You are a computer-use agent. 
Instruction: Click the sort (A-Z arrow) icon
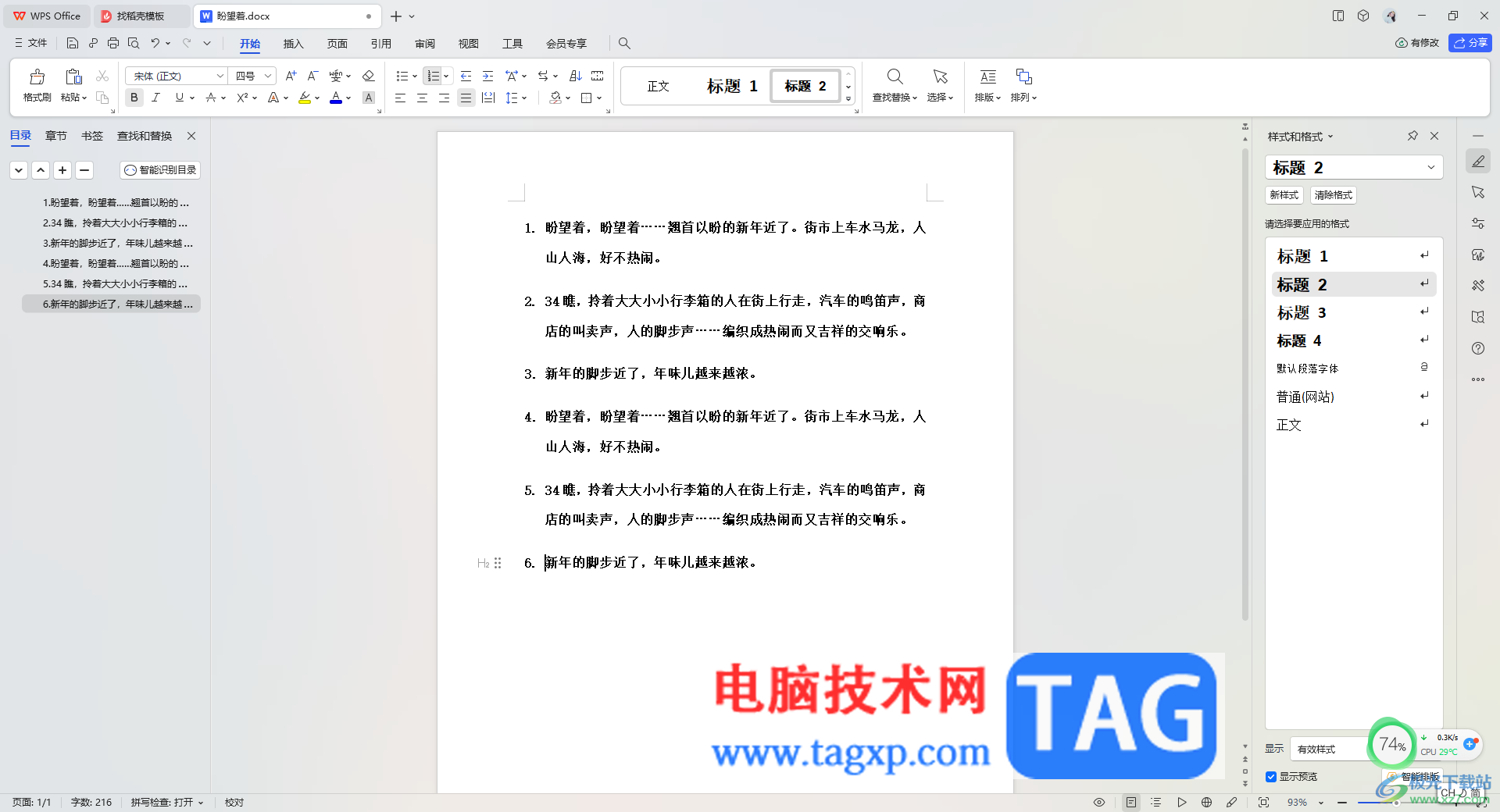coord(576,76)
